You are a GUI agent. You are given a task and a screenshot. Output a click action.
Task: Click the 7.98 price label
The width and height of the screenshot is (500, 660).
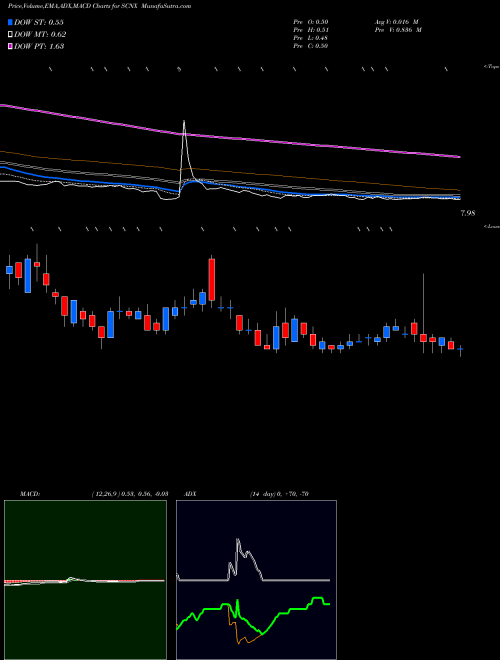468,213
